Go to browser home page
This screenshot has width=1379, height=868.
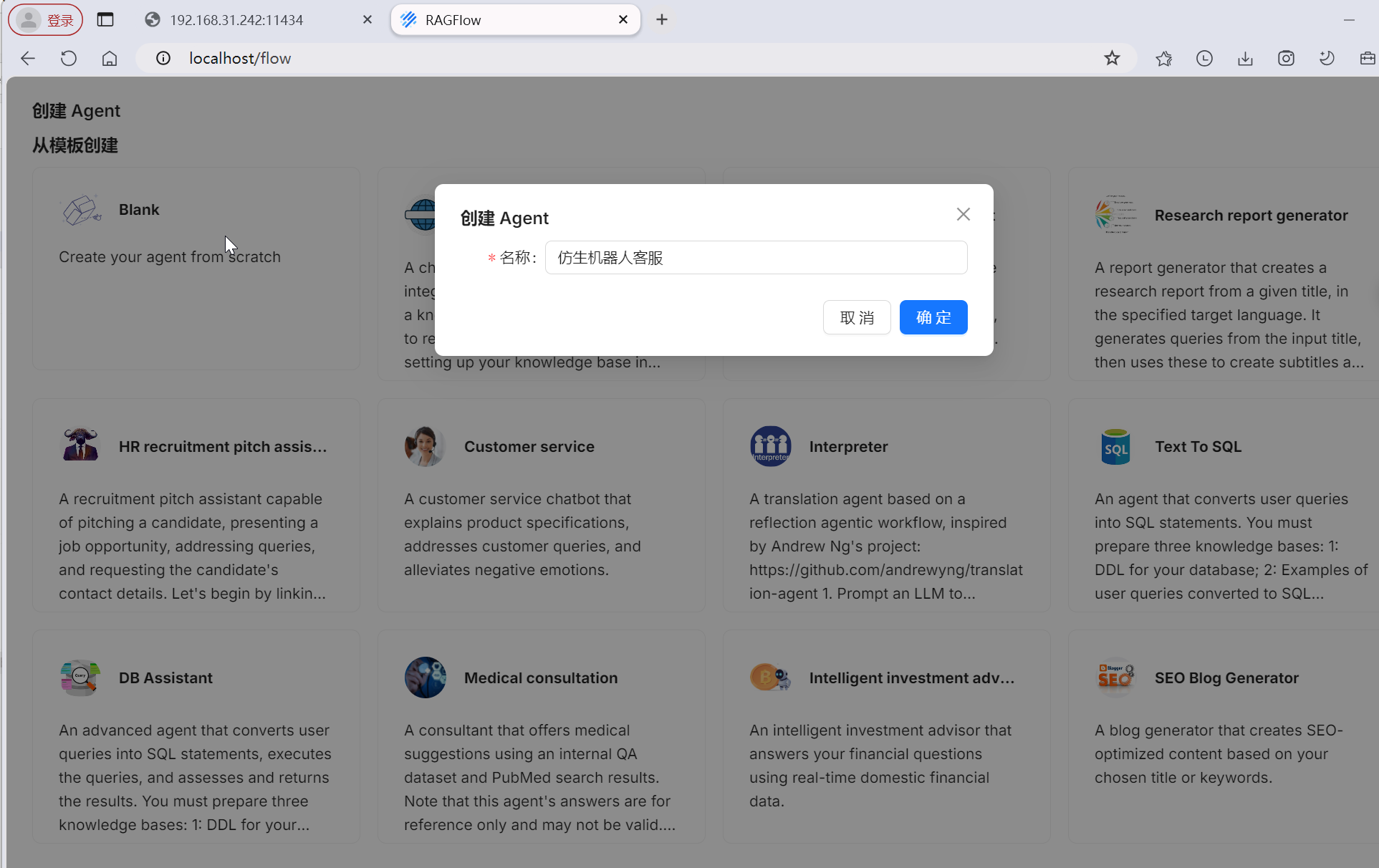click(110, 59)
